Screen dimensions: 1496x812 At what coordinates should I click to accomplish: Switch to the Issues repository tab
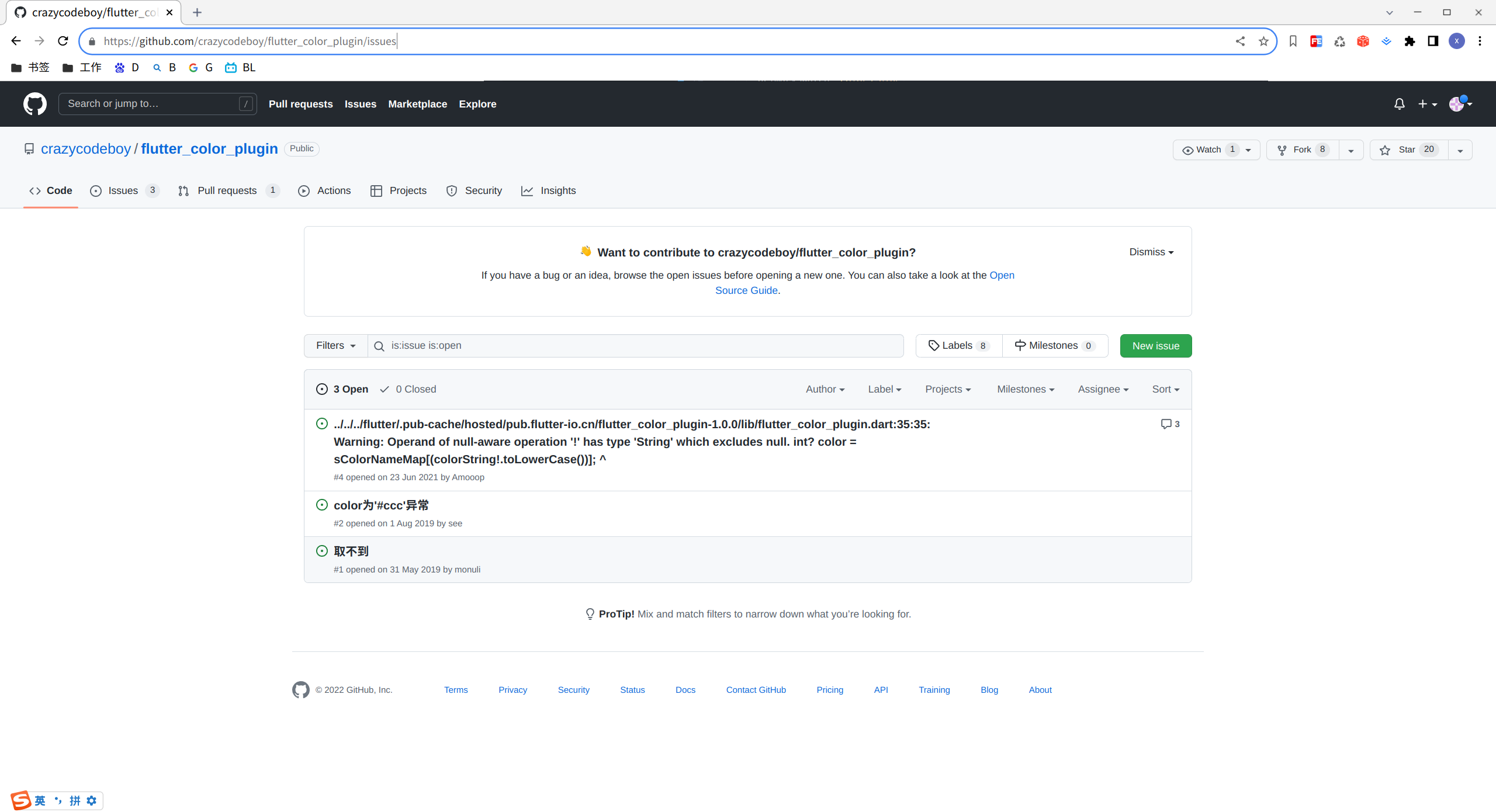point(124,190)
